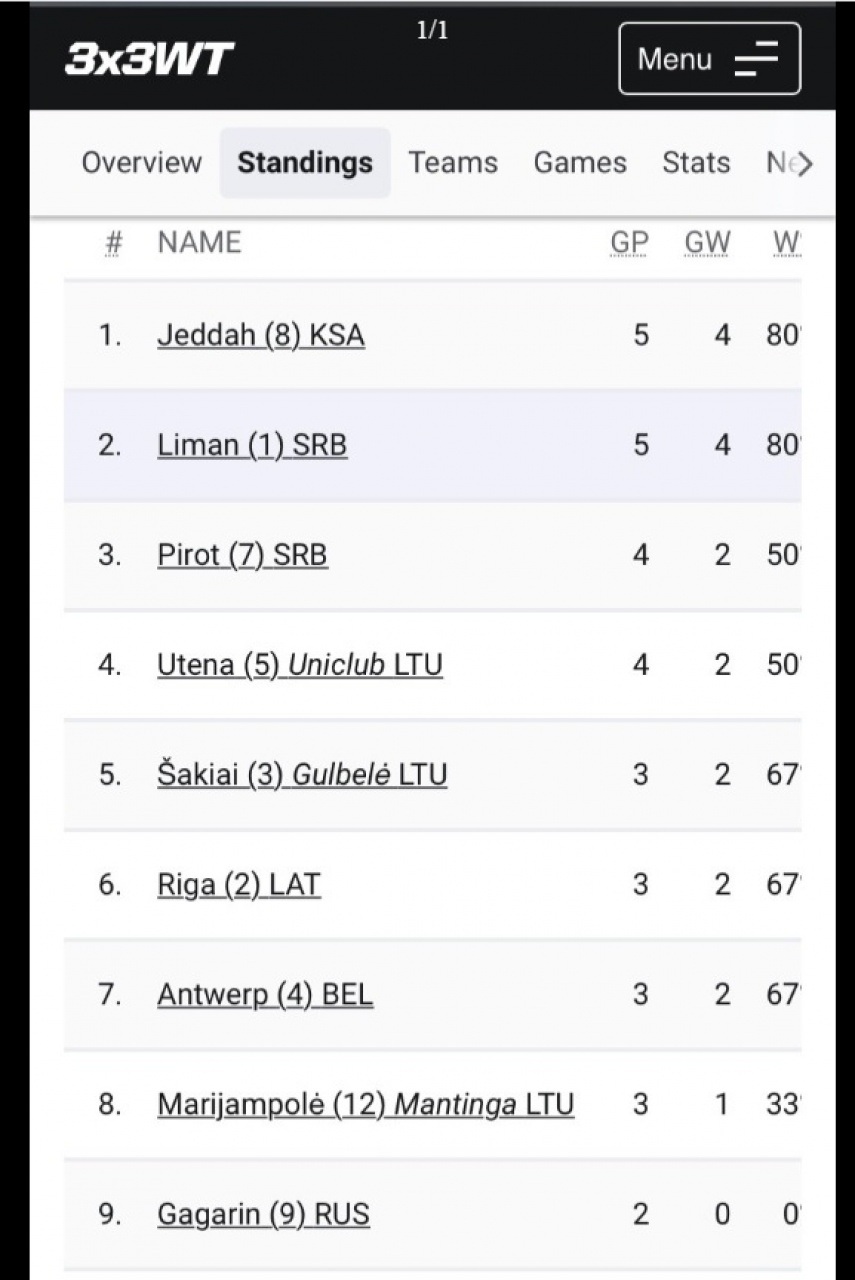Open the Gagarin (9) RUS team link
855x1280 pixels.
(263, 1215)
